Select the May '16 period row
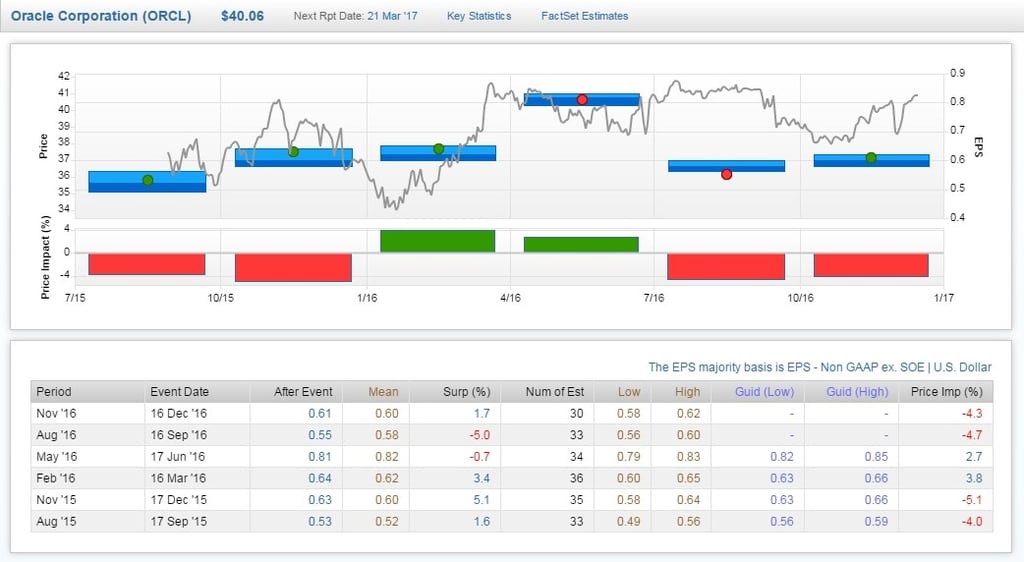The height and width of the screenshot is (562, 1024). tap(512, 456)
